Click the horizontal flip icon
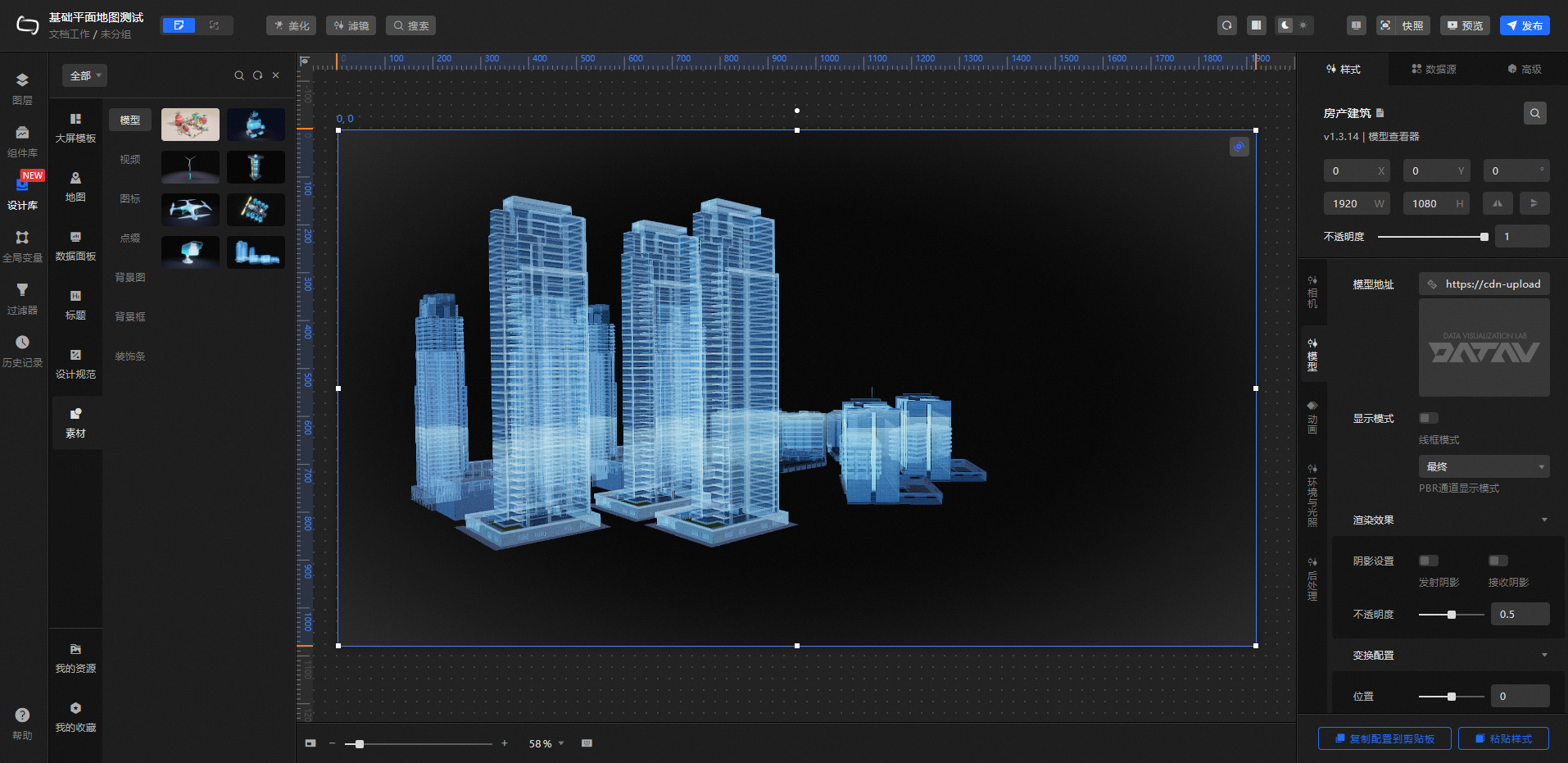Image resolution: width=1568 pixels, height=763 pixels. pos(1498,203)
